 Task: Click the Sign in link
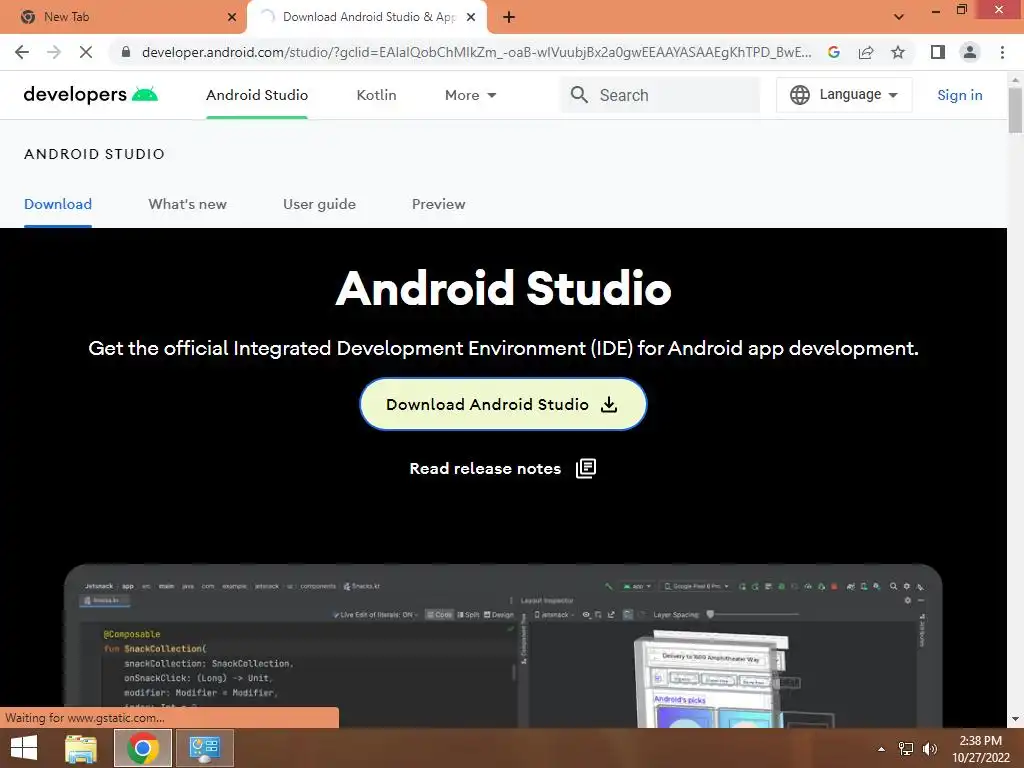[959, 95]
